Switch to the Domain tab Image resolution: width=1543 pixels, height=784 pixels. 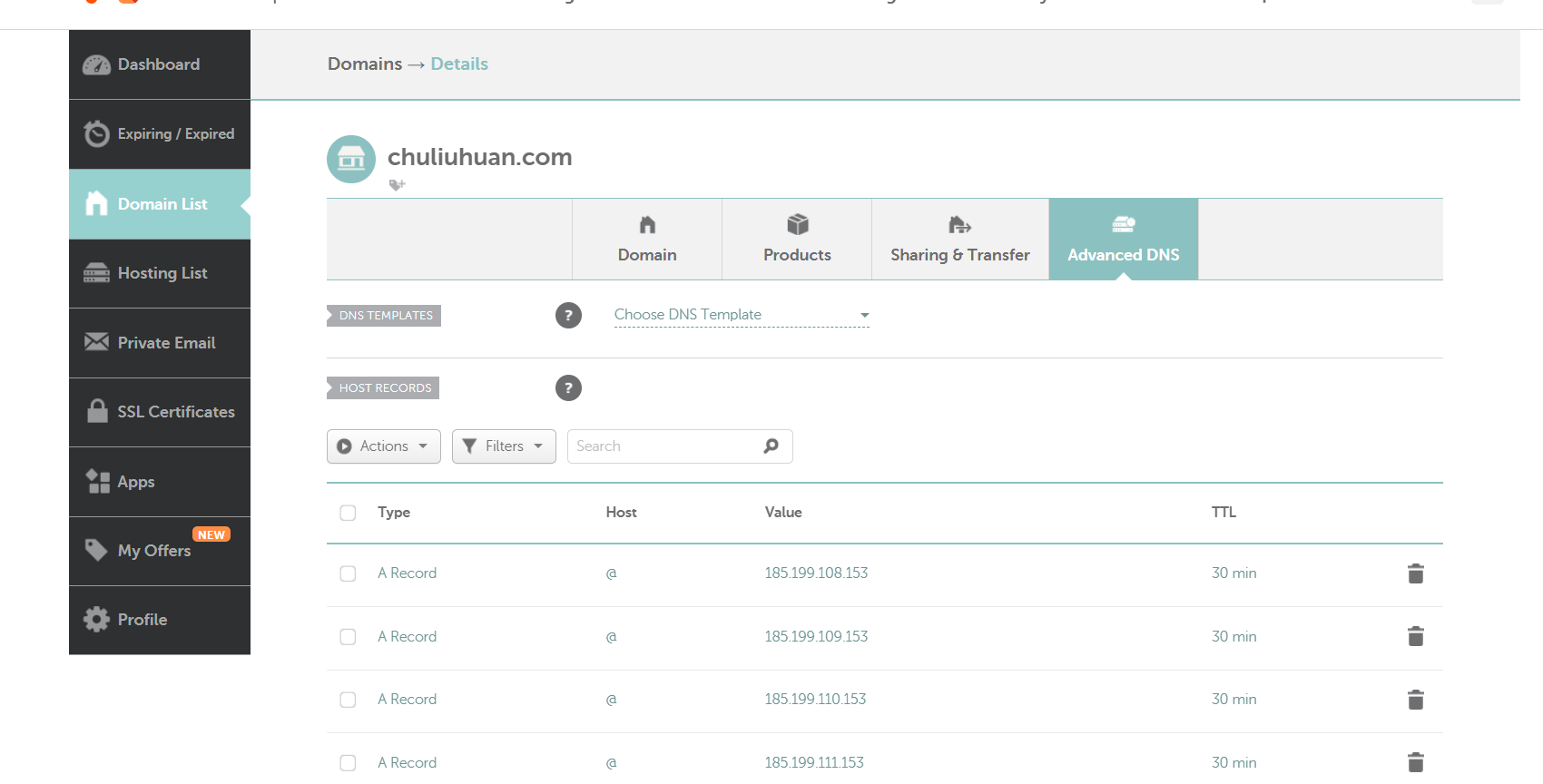(647, 240)
